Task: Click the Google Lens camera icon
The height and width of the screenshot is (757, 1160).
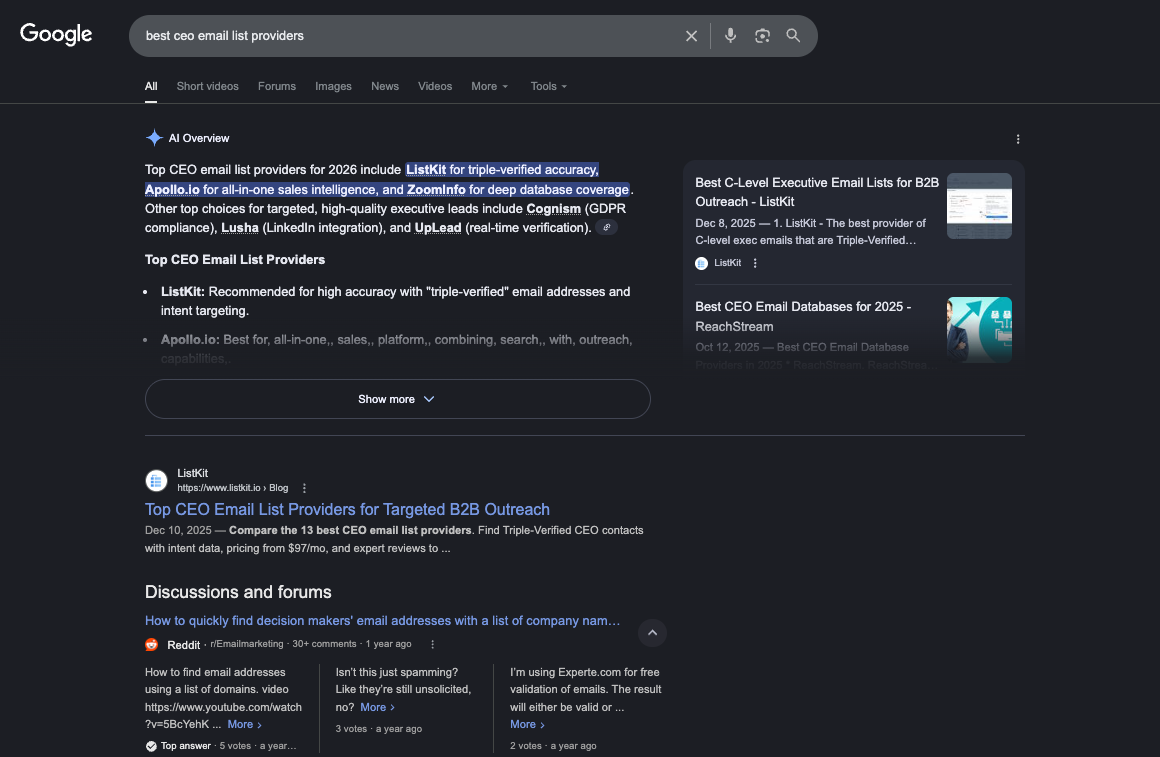Action: pyautogui.click(x=762, y=35)
